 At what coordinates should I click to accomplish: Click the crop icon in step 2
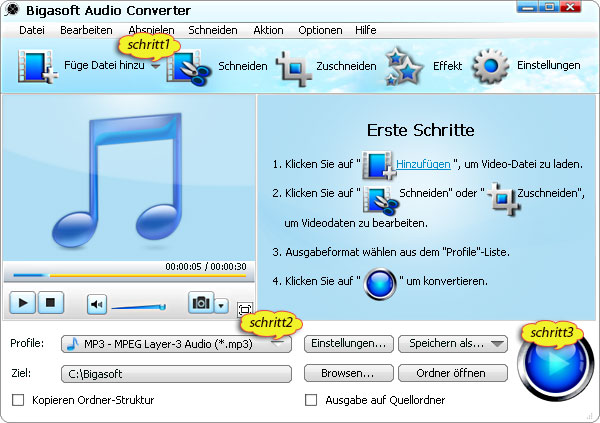tap(504, 198)
